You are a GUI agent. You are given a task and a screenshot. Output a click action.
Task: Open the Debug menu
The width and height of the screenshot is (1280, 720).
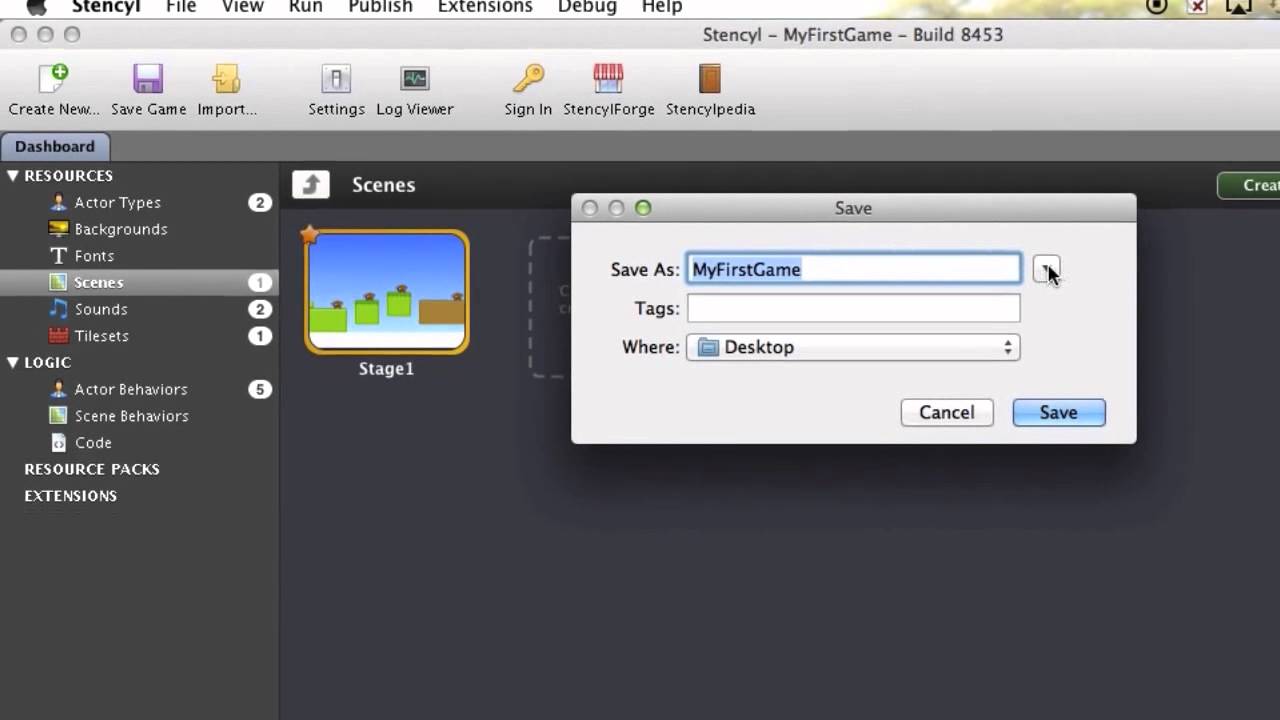click(x=587, y=7)
